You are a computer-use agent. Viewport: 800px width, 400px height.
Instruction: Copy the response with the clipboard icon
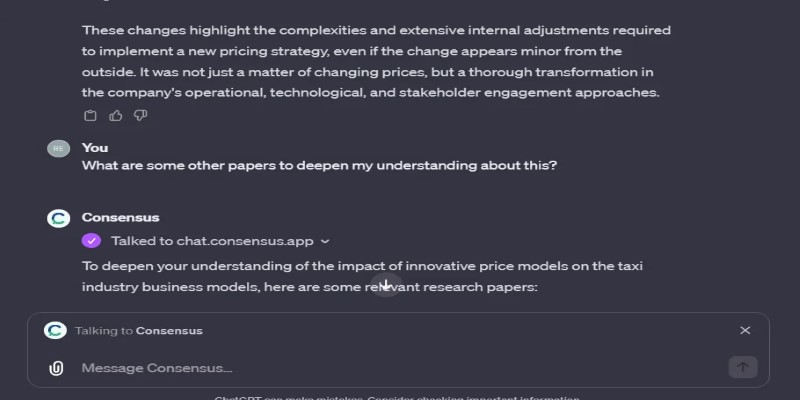90,116
